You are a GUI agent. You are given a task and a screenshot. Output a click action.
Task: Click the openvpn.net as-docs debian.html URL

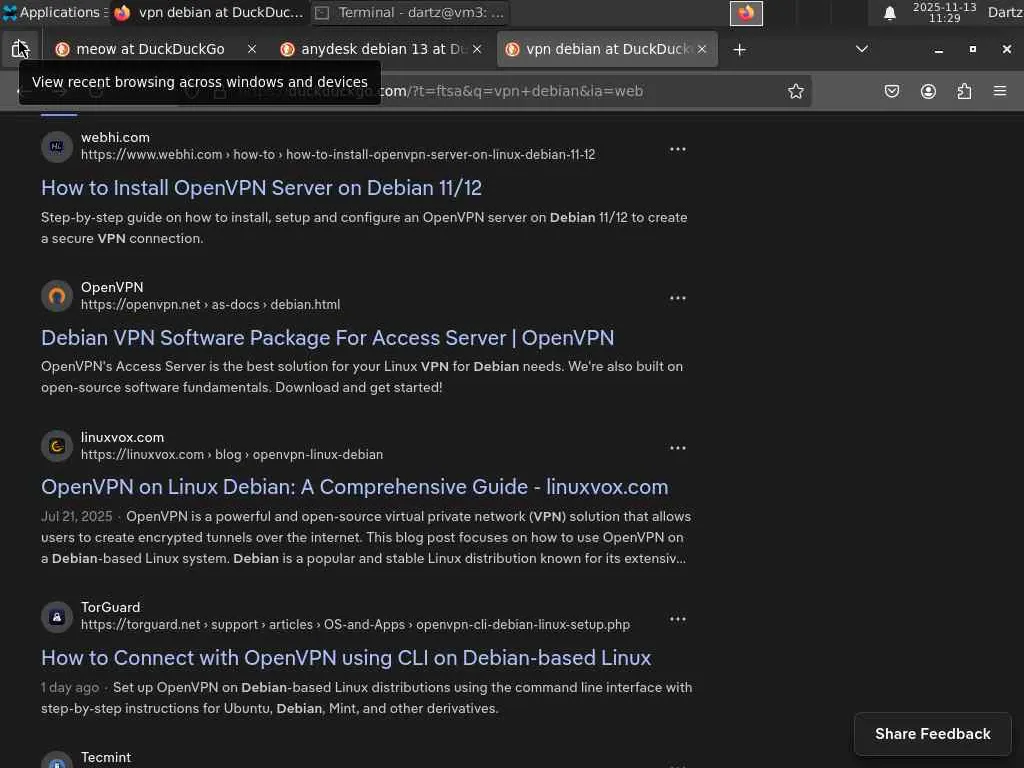coord(210,305)
